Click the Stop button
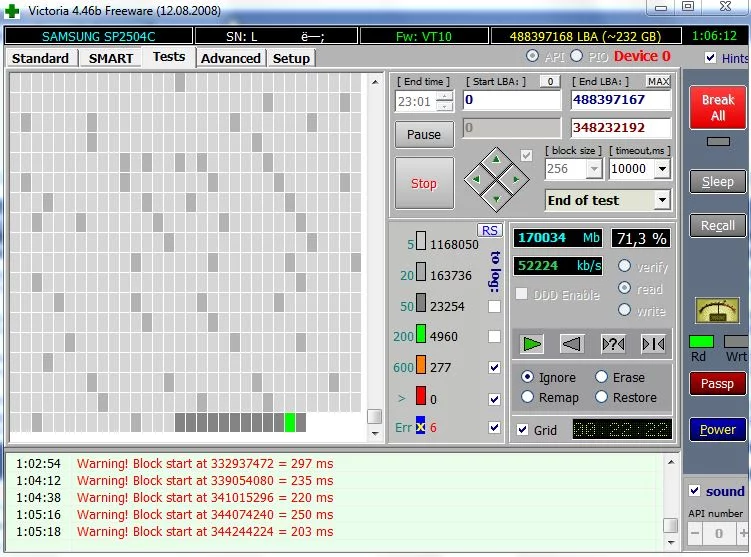This screenshot has height=557, width=751. click(424, 183)
